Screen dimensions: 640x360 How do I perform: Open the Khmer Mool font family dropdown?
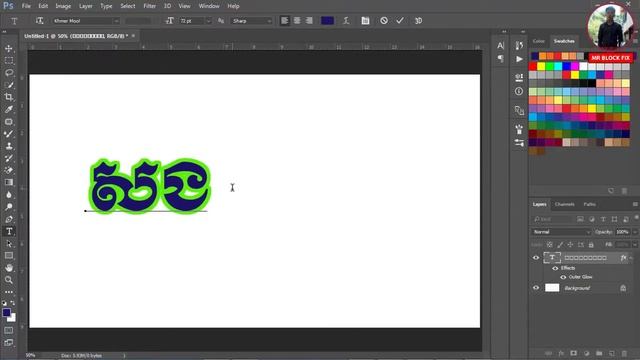coord(86,21)
